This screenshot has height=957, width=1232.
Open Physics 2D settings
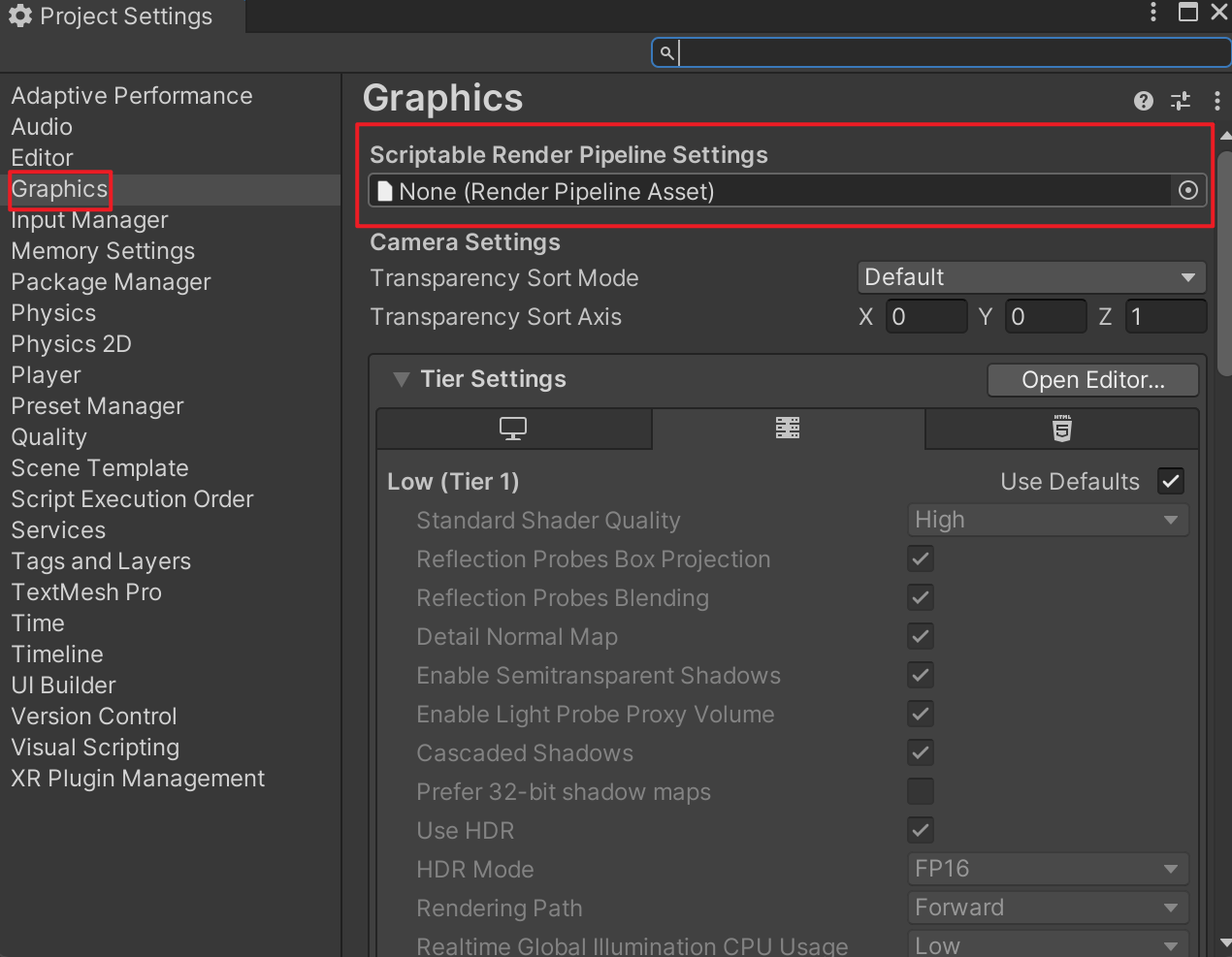tap(72, 344)
